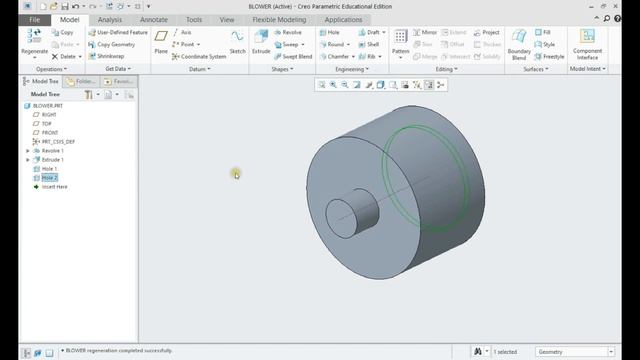Switch to the Annotate ribbon tab
Image resolution: width=640 pixels, height=360 pixels.
pos(154,20)
